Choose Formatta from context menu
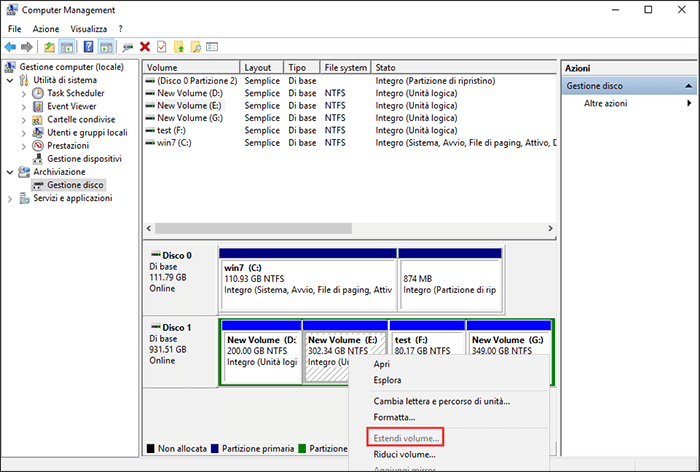The width and height of the screenshot is (700, 472). (x=394, y=417)
